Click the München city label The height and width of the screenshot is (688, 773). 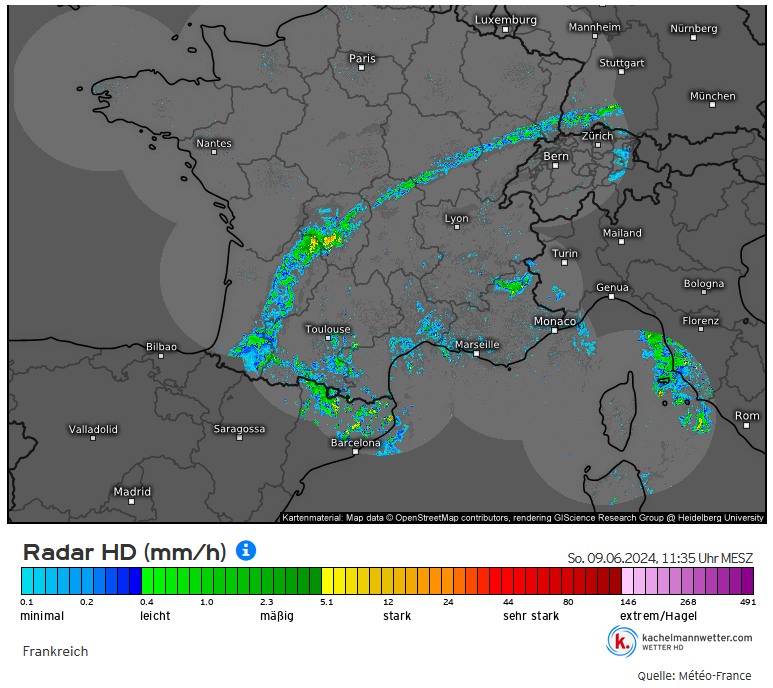click(713, 96)
